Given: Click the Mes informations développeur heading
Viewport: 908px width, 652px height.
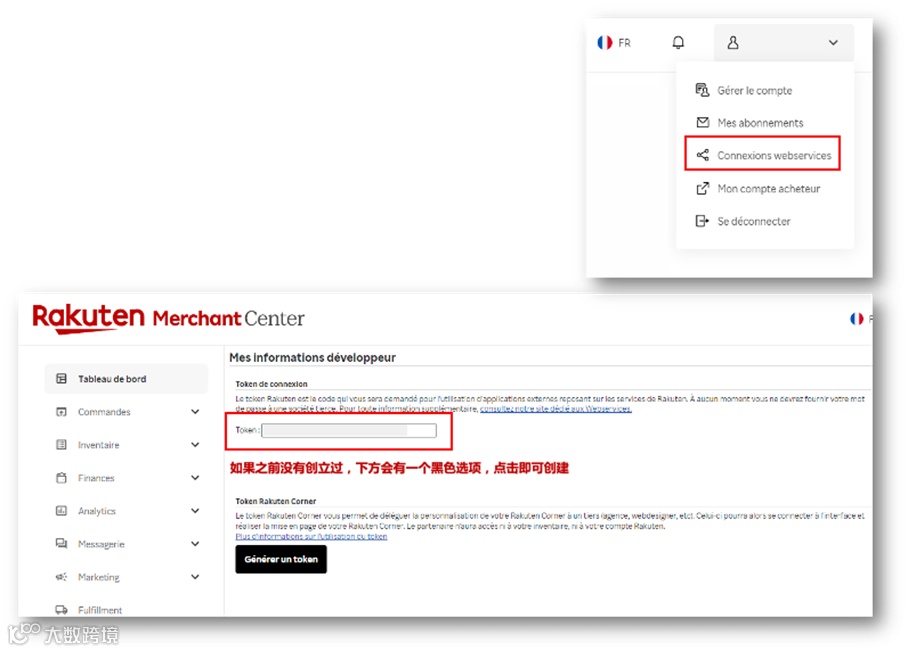Looking at the screenshot, I should (x=312, y=358).
